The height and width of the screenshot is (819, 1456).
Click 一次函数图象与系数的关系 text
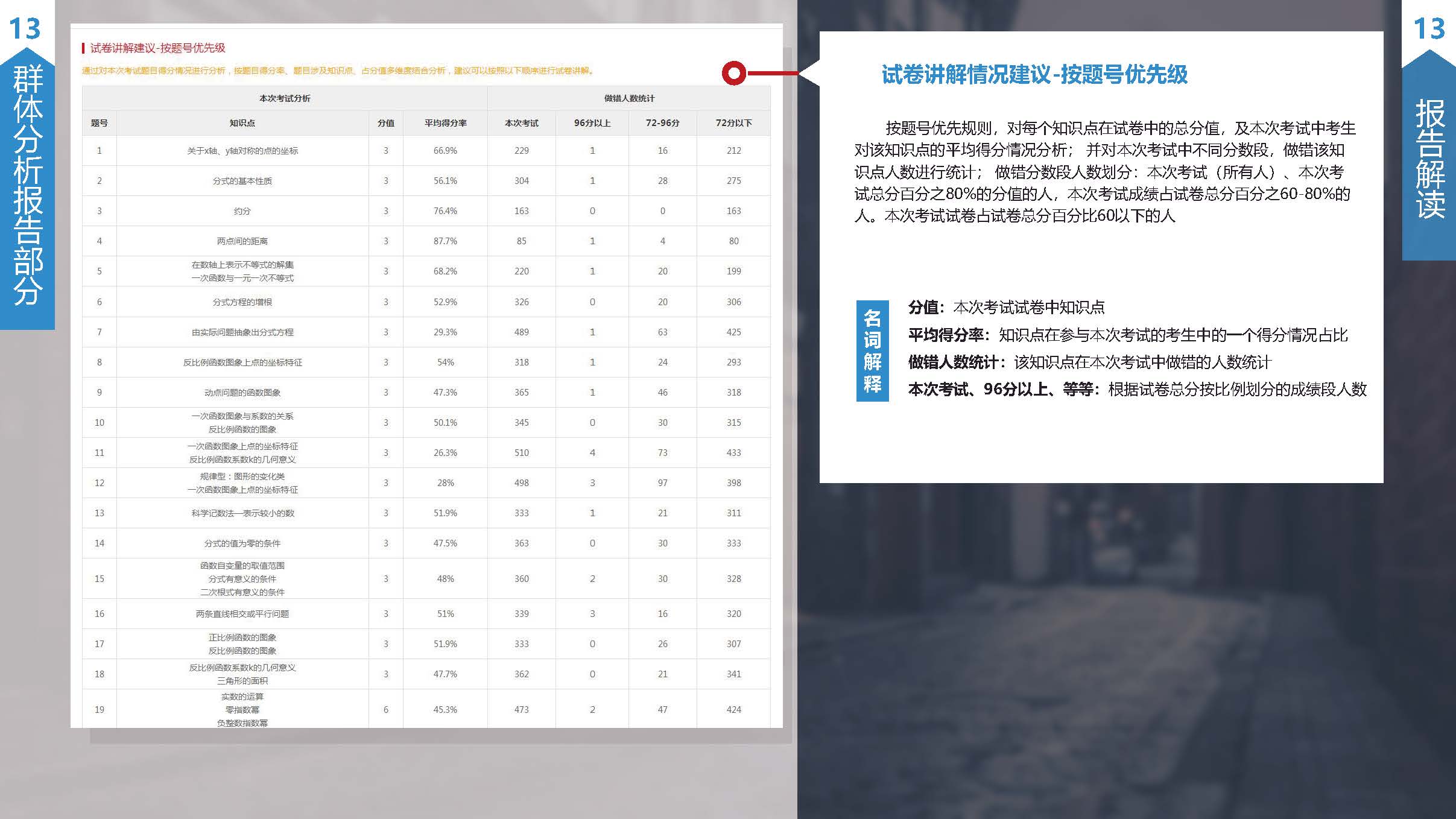(242, 416)
